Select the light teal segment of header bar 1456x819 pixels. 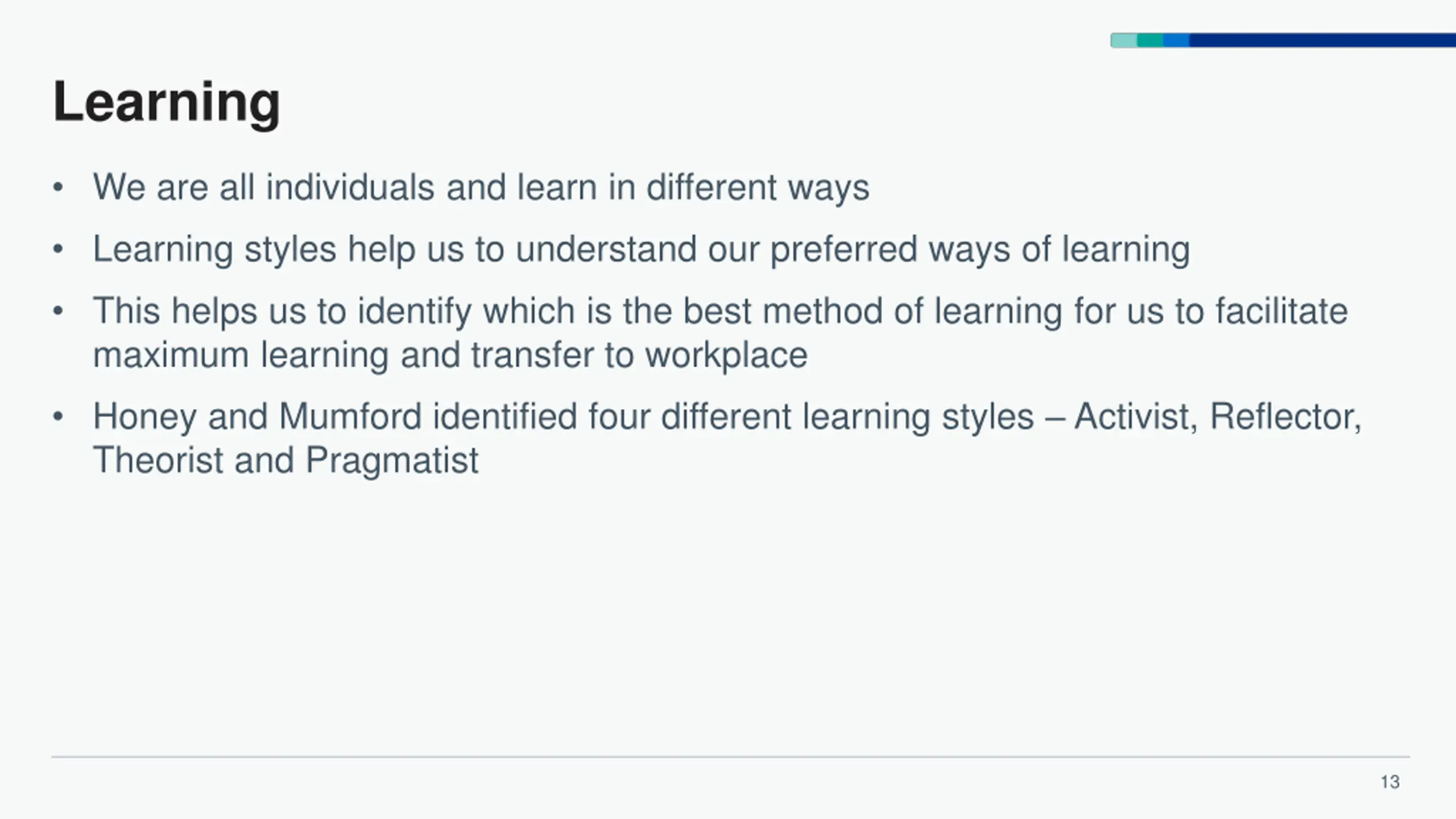pos(1124,40)
